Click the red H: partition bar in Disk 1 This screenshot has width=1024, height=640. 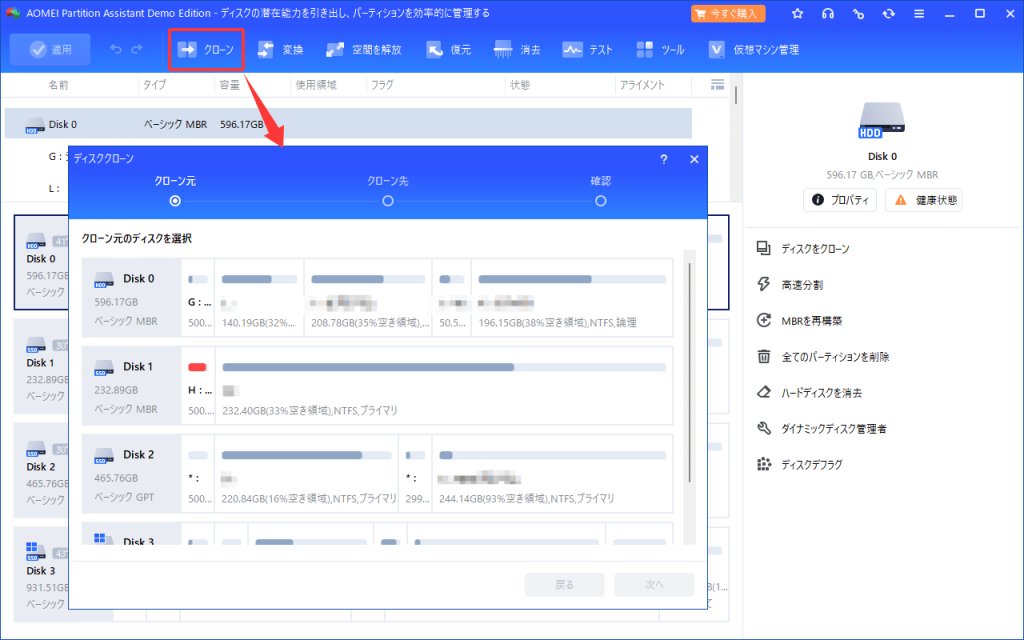[x=197, y=368]
